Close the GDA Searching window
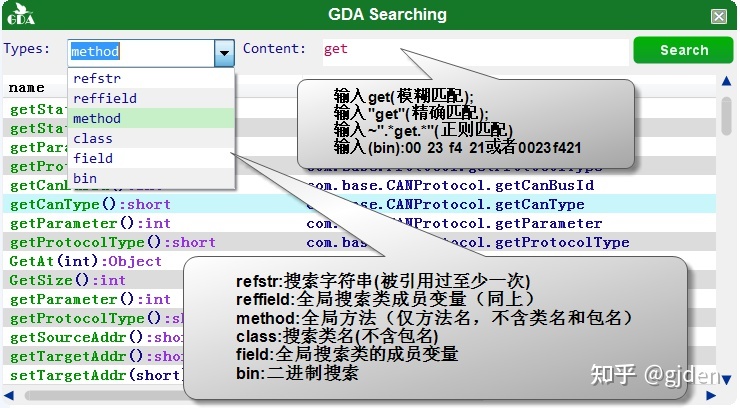 tap(718, 16)
